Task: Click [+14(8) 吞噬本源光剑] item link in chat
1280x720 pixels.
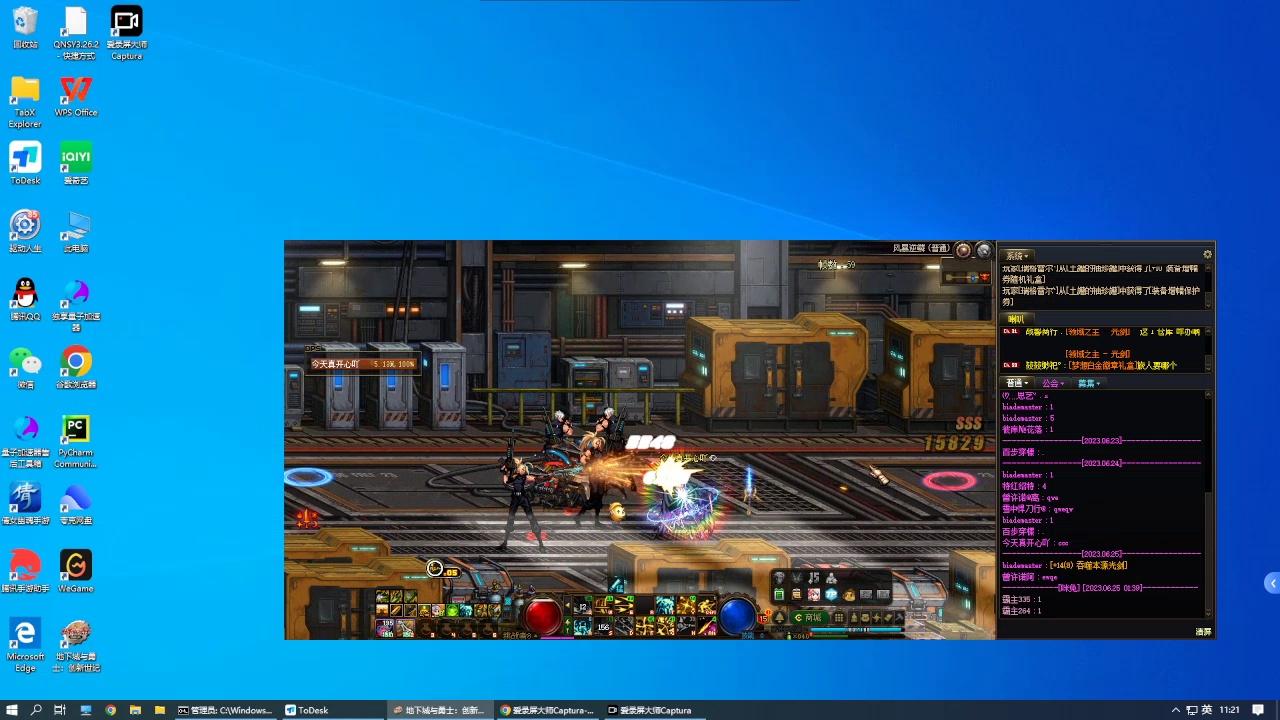Action: click(1088, 565)
